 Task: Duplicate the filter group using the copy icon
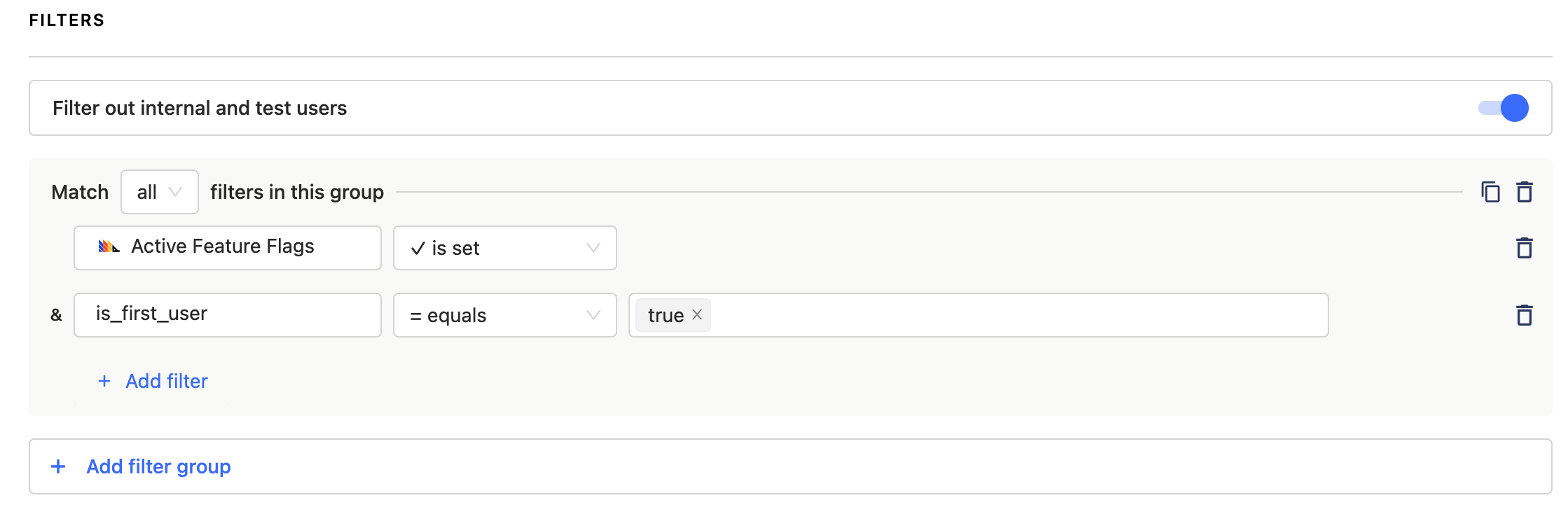pos(1490,190)
